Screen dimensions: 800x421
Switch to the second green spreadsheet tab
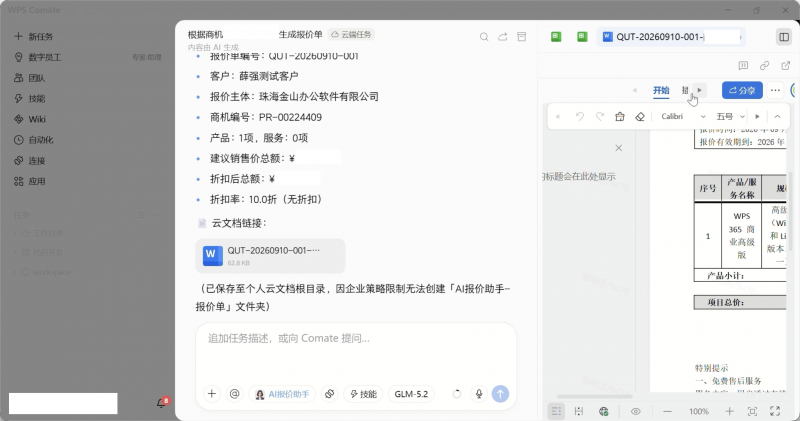(582, 37)
